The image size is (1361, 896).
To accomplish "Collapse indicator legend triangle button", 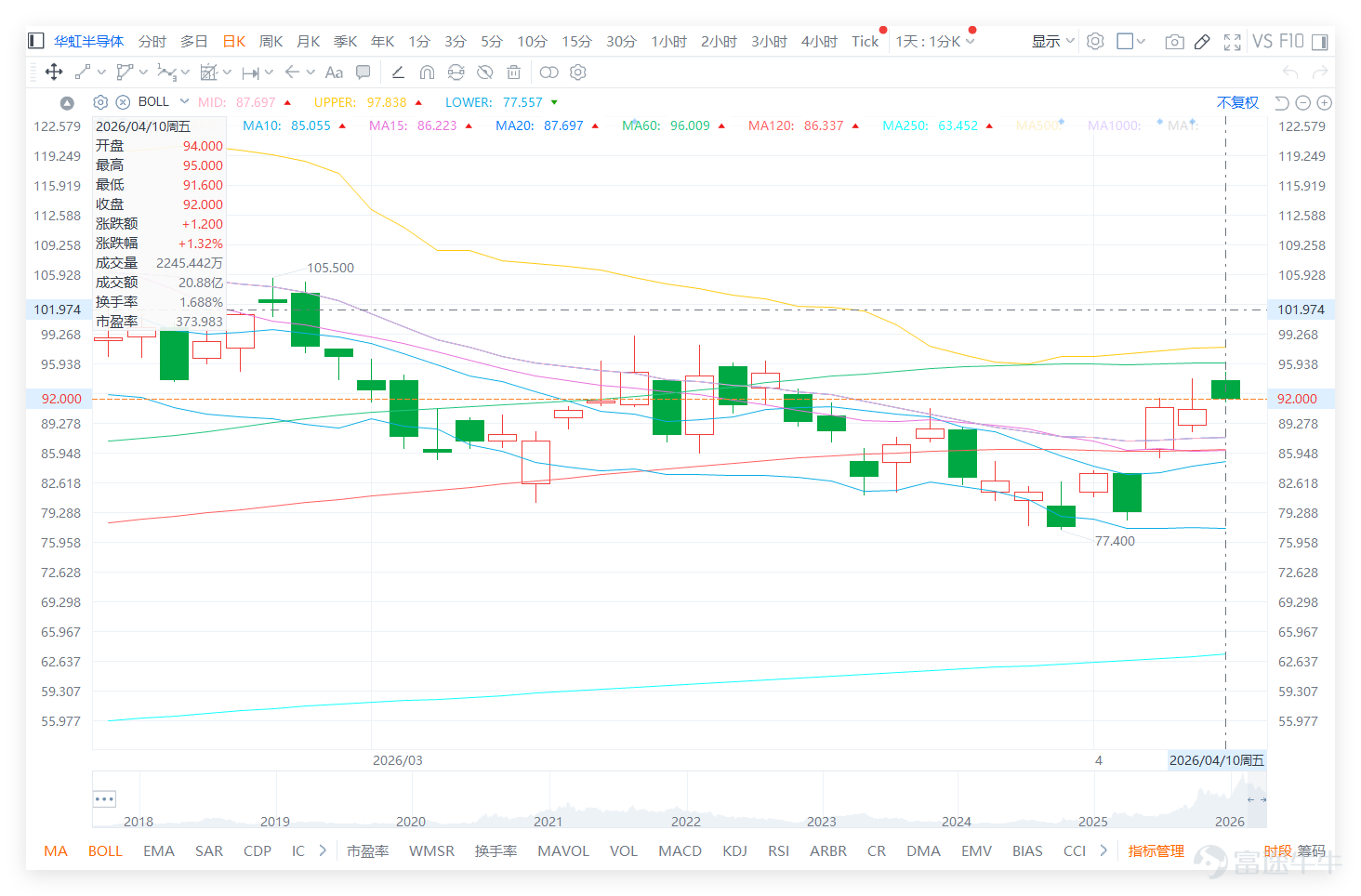I will pos(67,103).
